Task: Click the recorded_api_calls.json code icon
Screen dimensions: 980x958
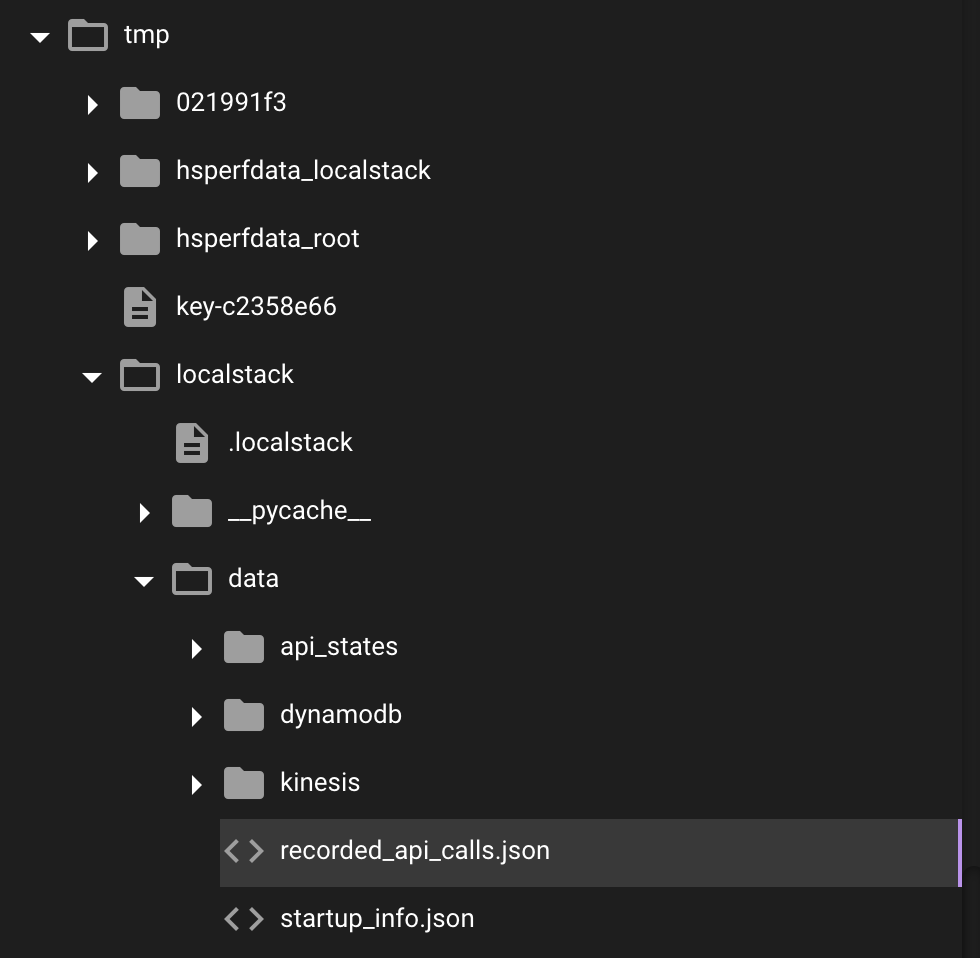Action: click(244, 851)
